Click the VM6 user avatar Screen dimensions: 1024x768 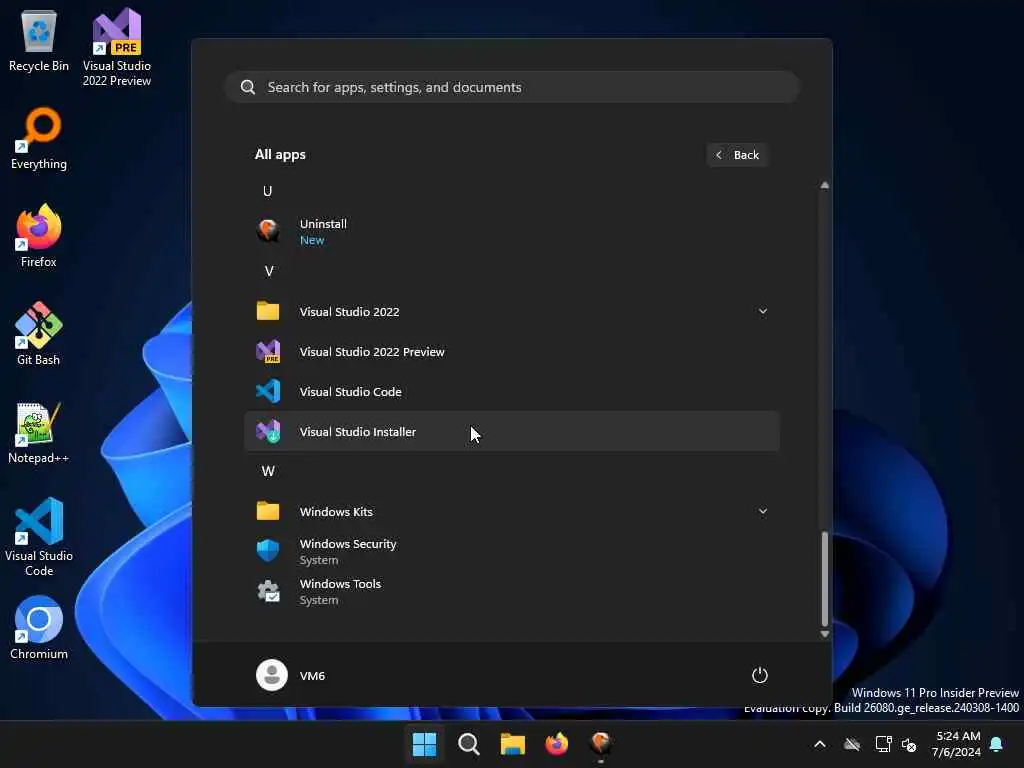tap(272, 675)
